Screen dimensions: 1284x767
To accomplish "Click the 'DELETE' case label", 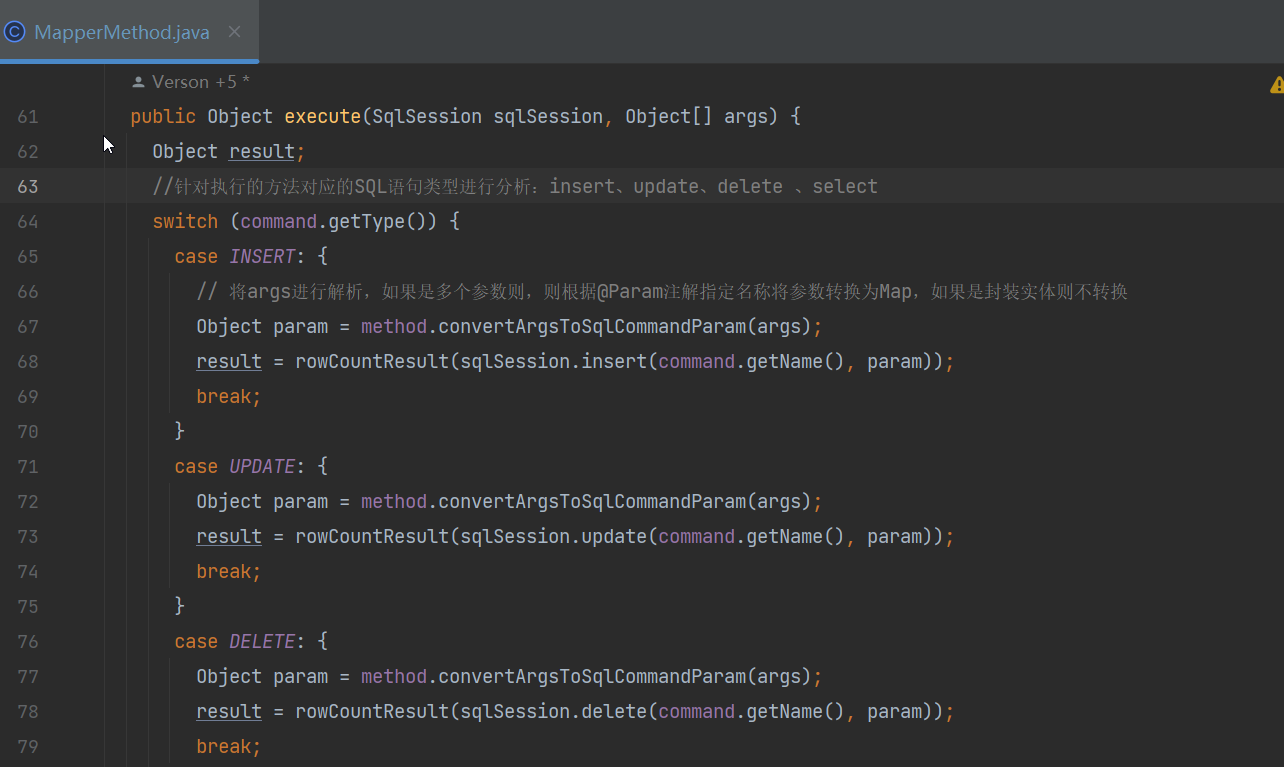I will [262, 642].
